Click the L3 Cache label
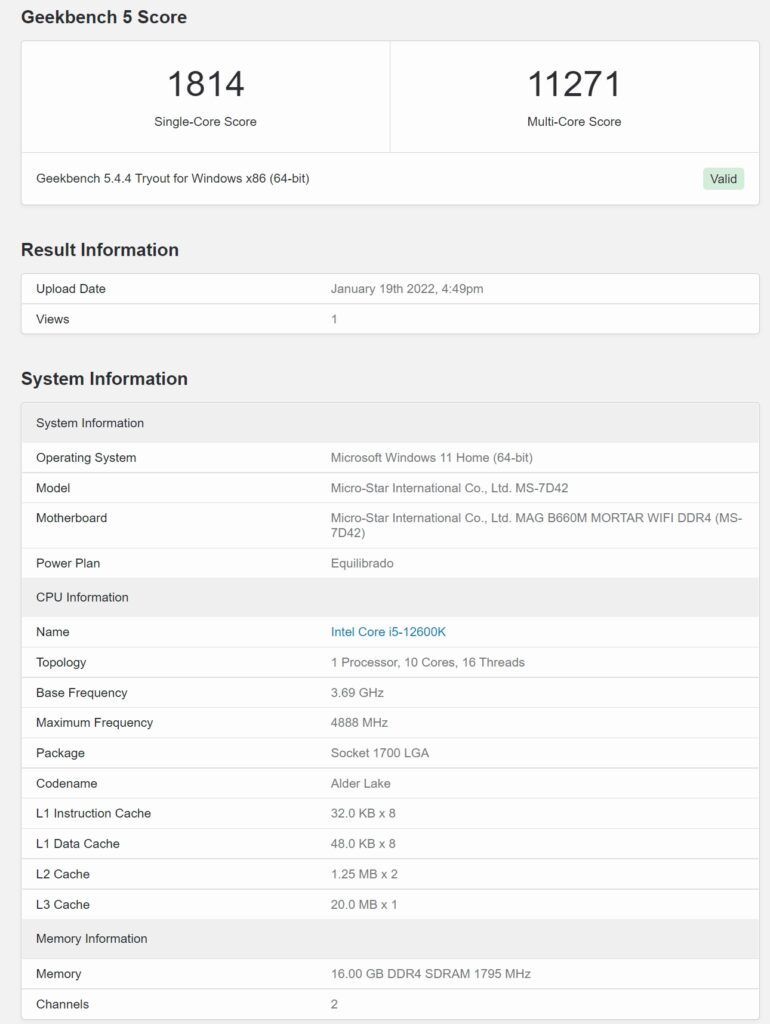The height and width of the screenshot is (1024, 770). coord(63,904)
